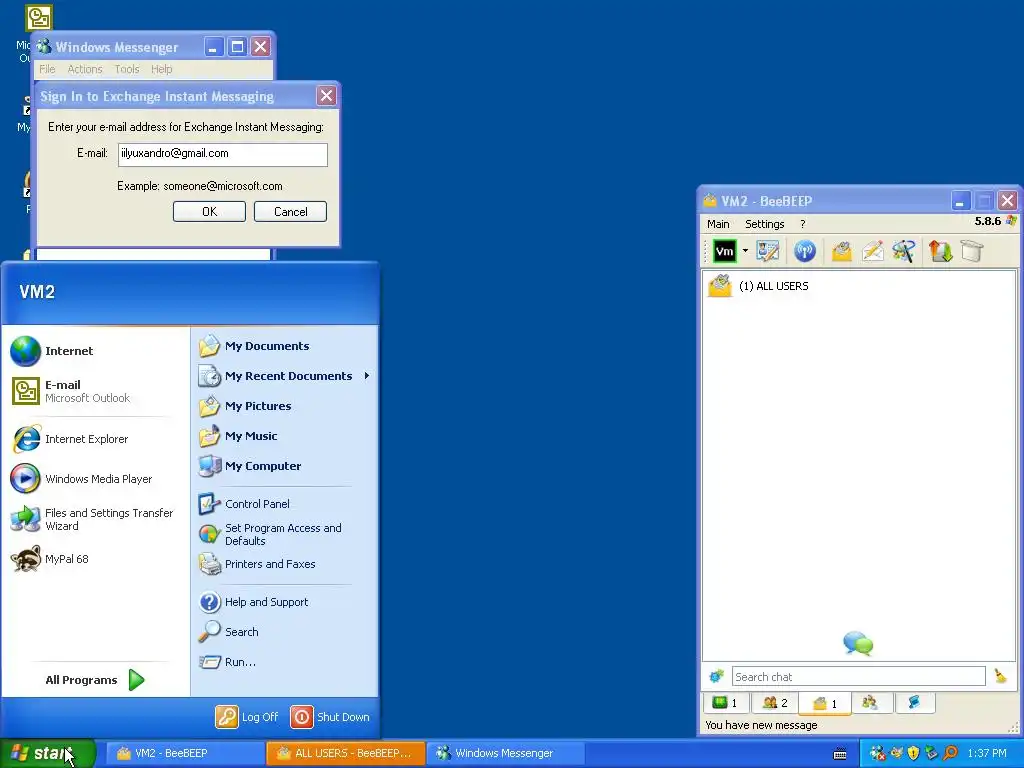The image size is (1024, 768).
Task: Open the Run... dialog
Action: point(284,662)
